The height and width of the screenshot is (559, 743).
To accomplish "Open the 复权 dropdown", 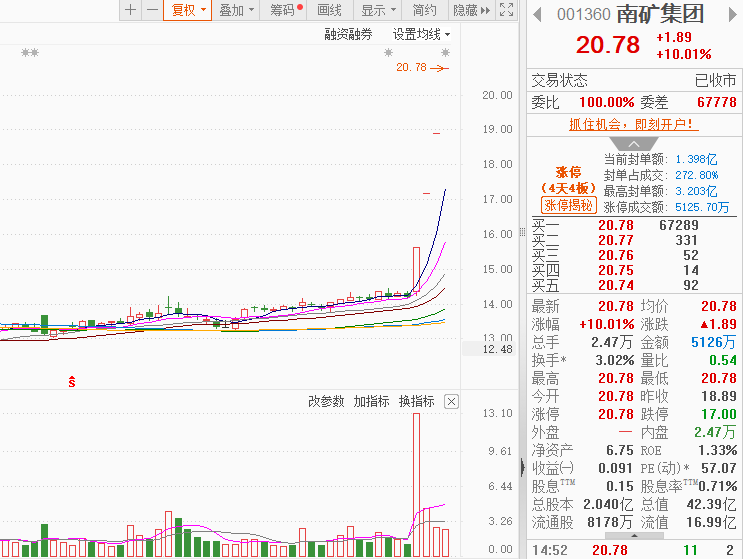I will (x=188, y=9).
